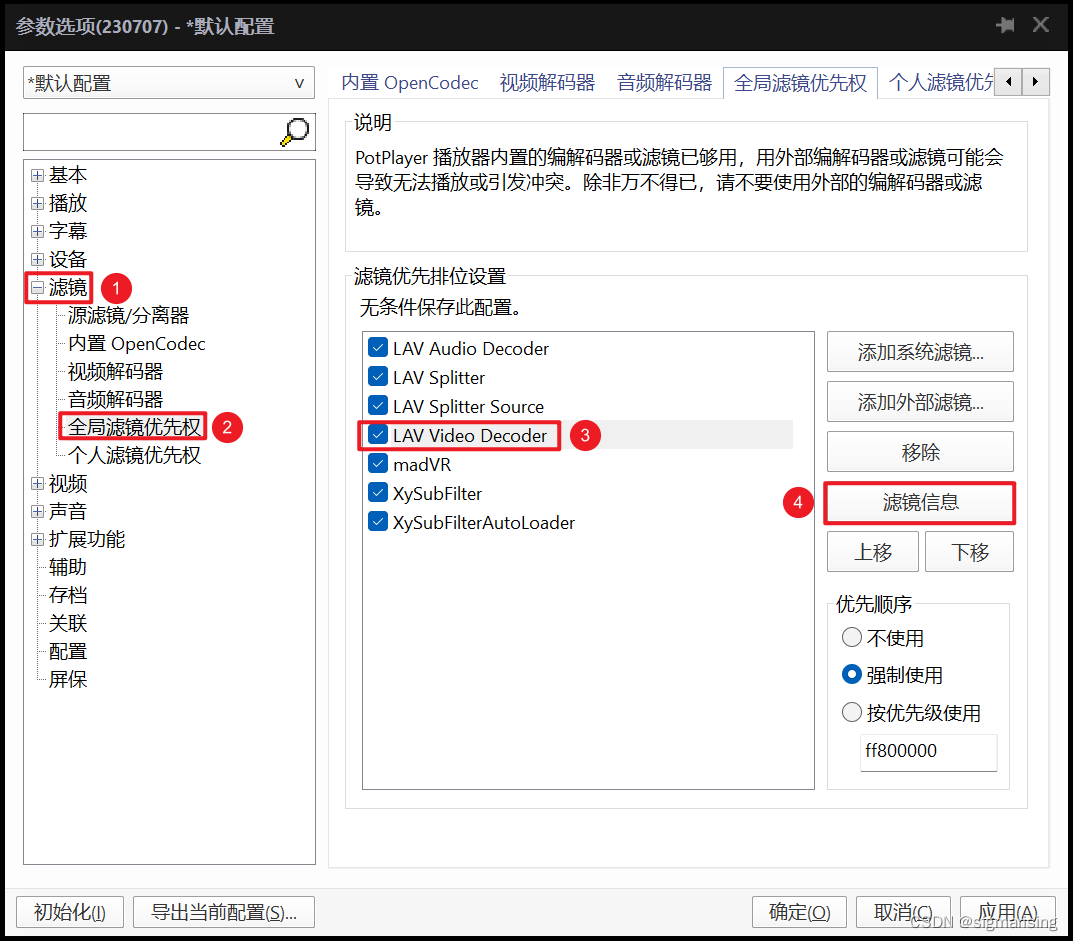The image size is (1073, 941).
Task: Open the 配置 settings page
Action: [x=68, y=652]
